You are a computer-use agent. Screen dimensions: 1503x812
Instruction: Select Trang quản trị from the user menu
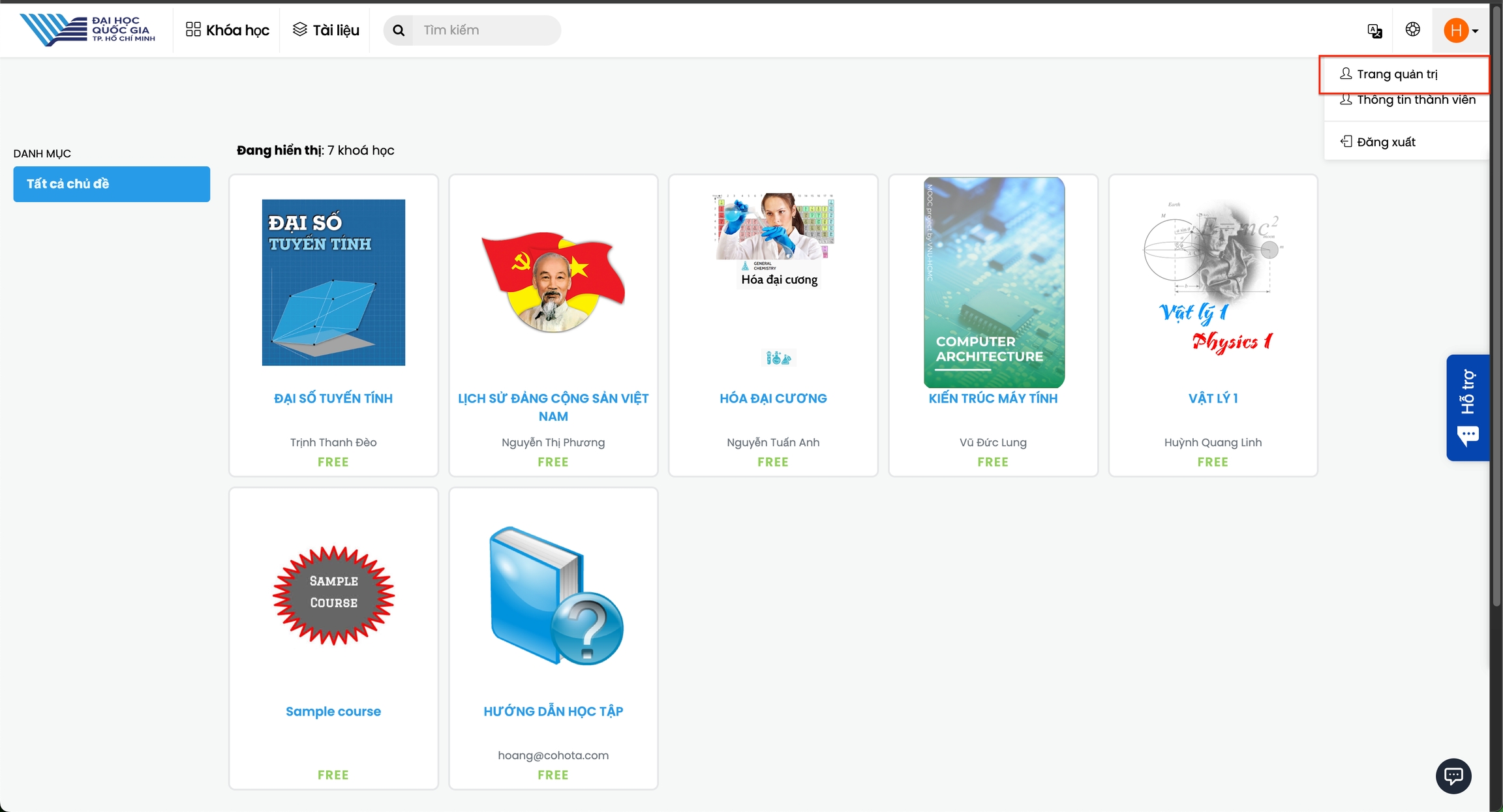tap(1397, 74)
